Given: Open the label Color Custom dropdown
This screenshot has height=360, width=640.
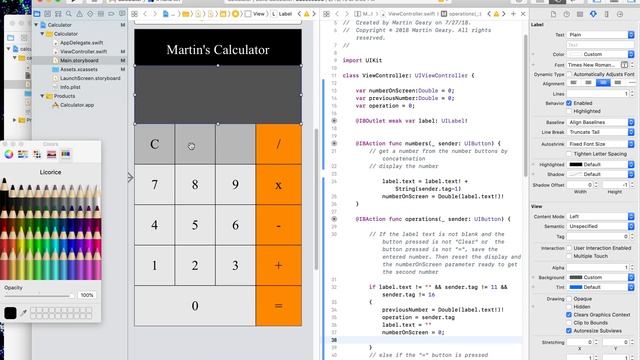Looking at the screenshot, I should (600, 54).
